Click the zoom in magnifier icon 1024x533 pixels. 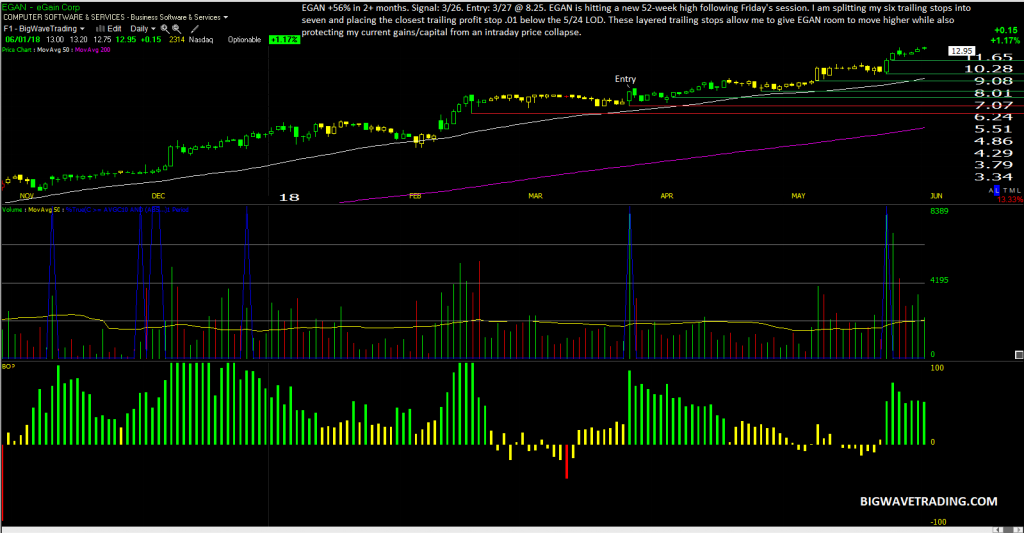[x=165, y=29]
